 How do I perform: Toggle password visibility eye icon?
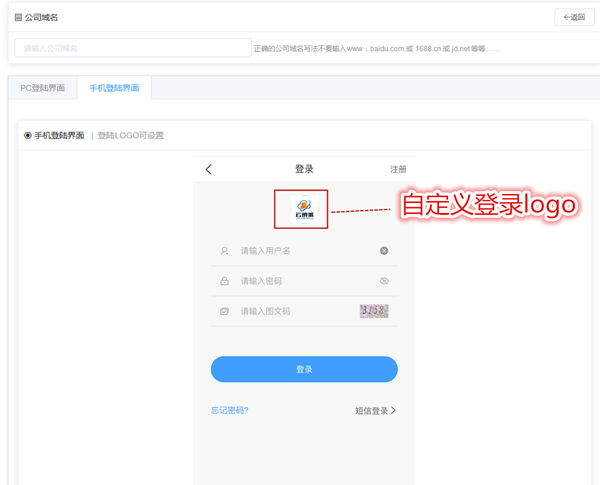pos(384,281)
